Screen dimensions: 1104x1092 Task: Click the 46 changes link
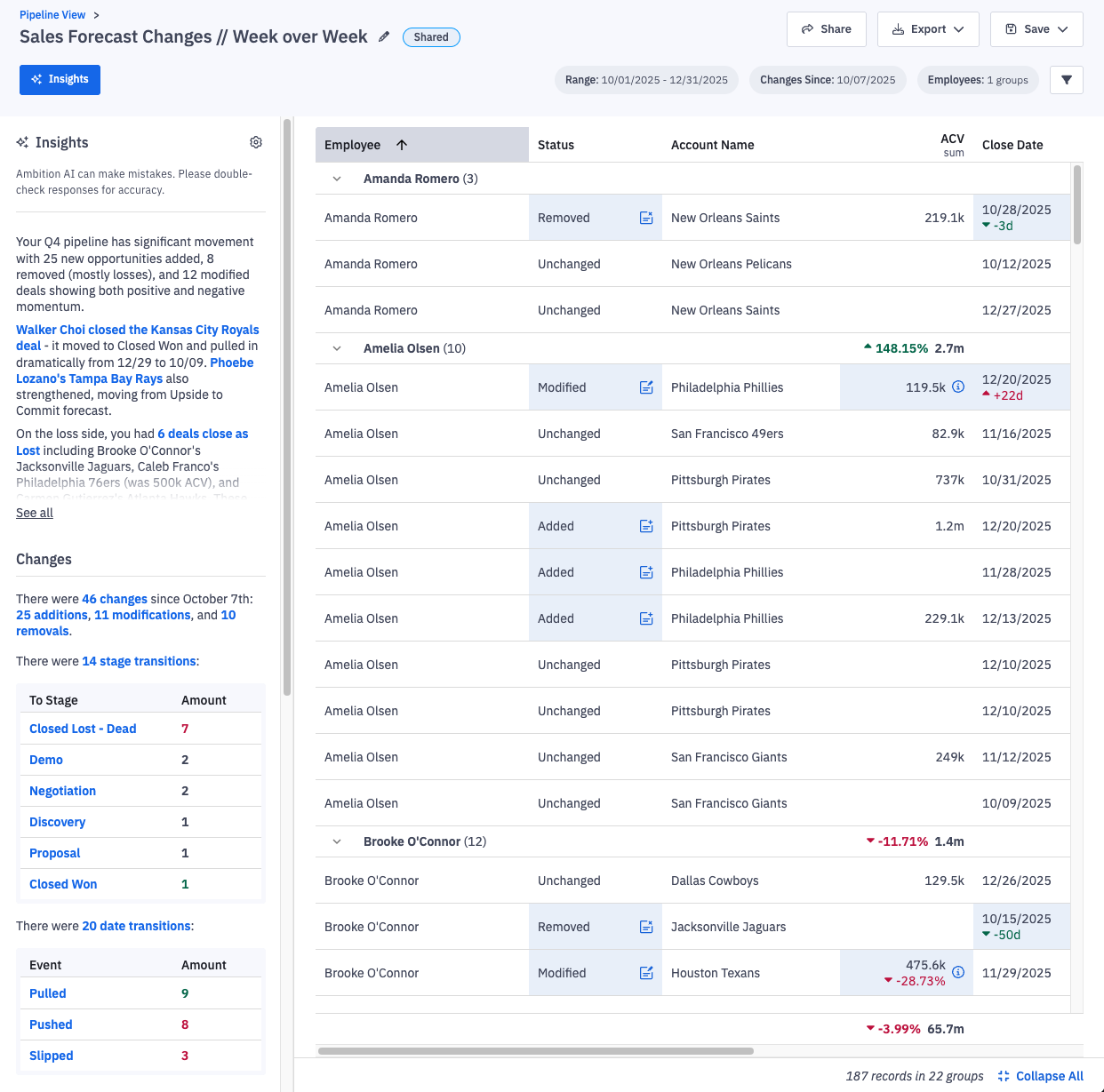[x=115, y=599]
